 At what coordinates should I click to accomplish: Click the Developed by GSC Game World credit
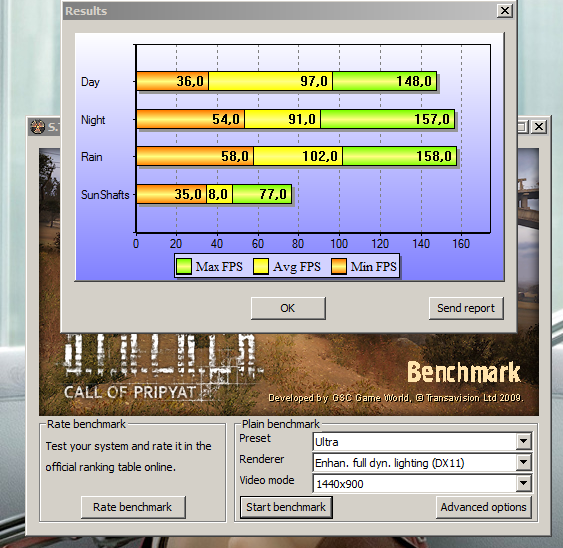[396, 398]
